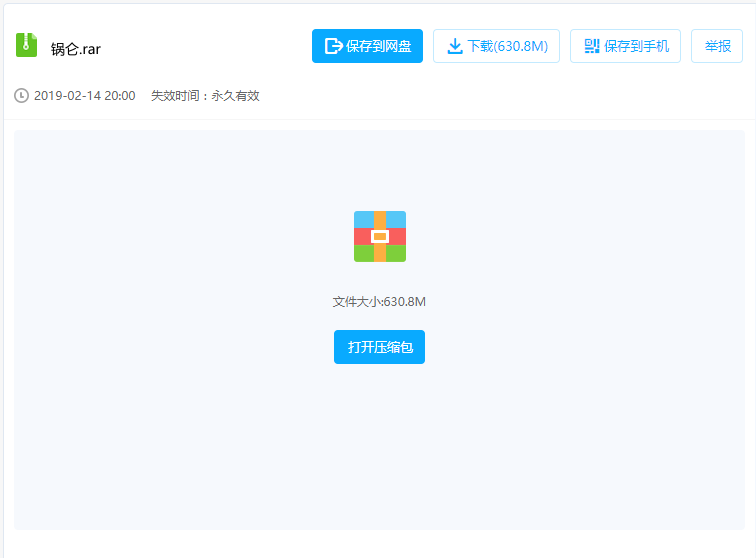The width and height of the screenshot is (756, 558).
Task: Download the file via 下载(630.8M)
Action: [496, 46]
